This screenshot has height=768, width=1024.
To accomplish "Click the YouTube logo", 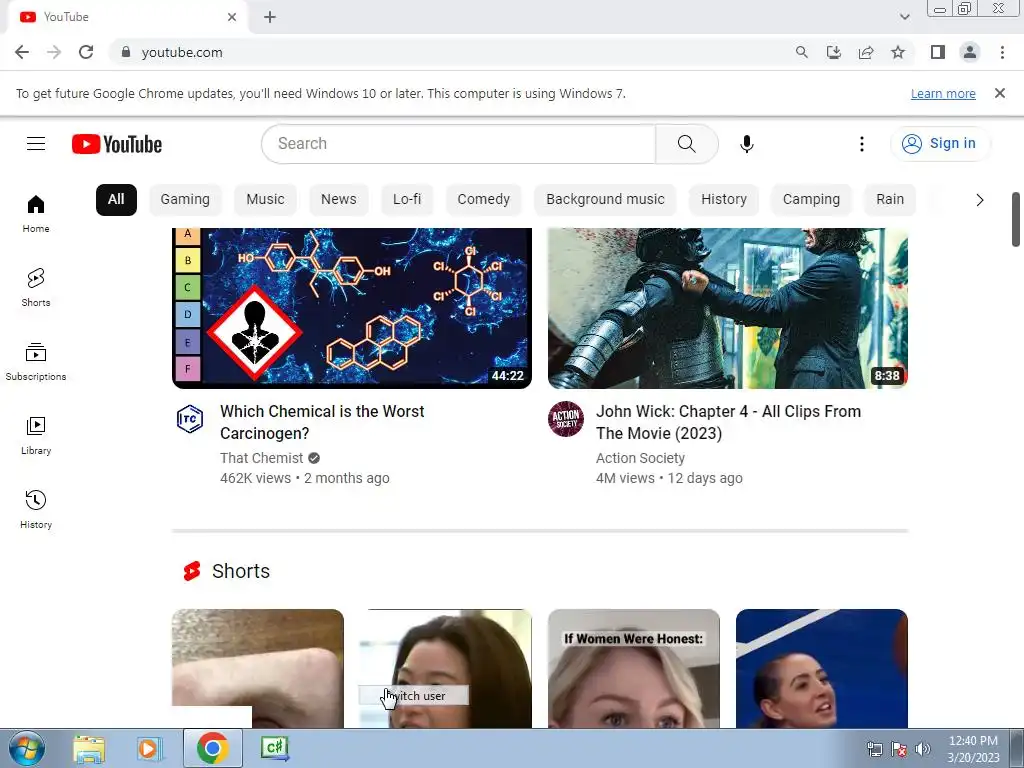I will pyautogui.click(x=117, y=144).
